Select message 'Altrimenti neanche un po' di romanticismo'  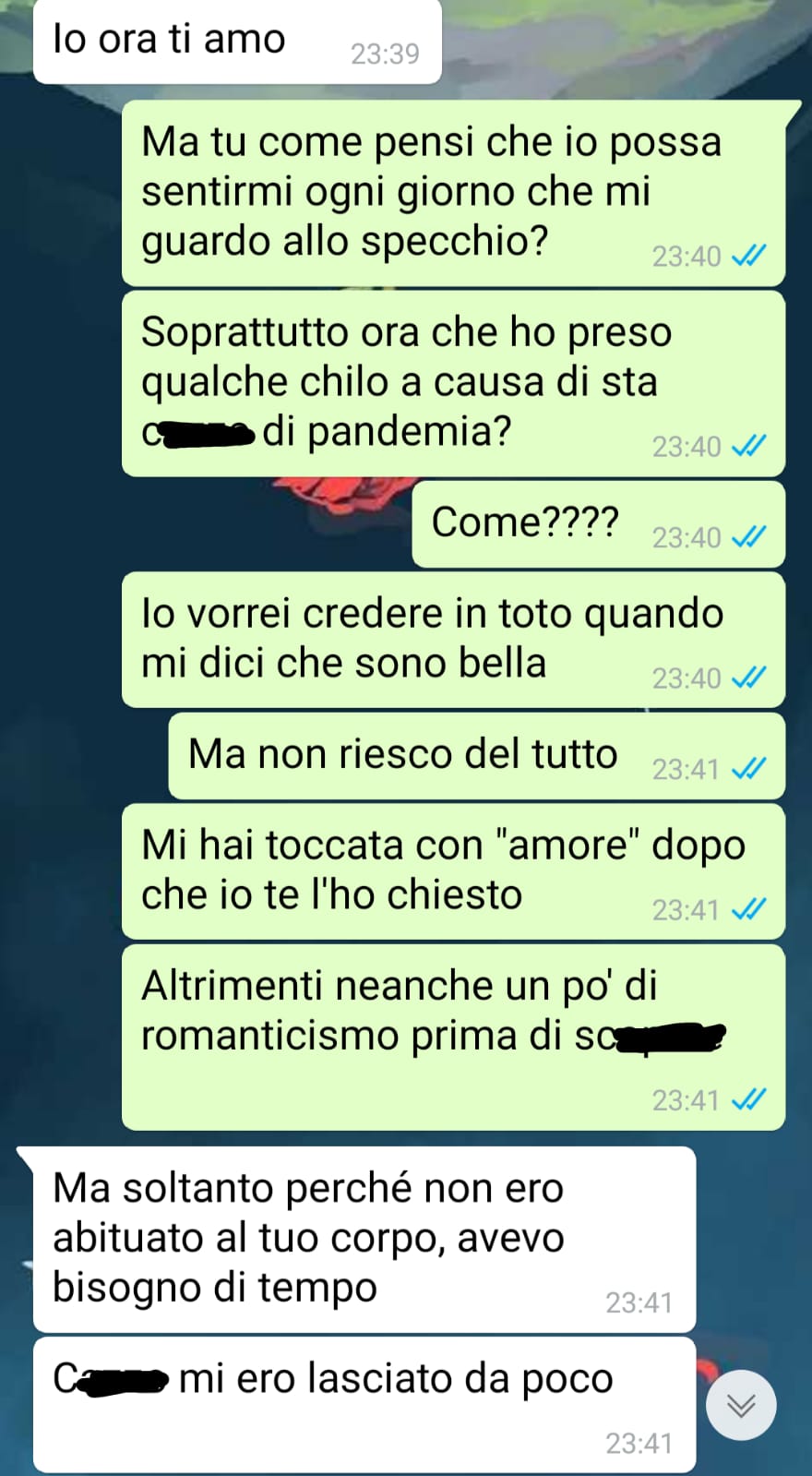(453, 1038)
